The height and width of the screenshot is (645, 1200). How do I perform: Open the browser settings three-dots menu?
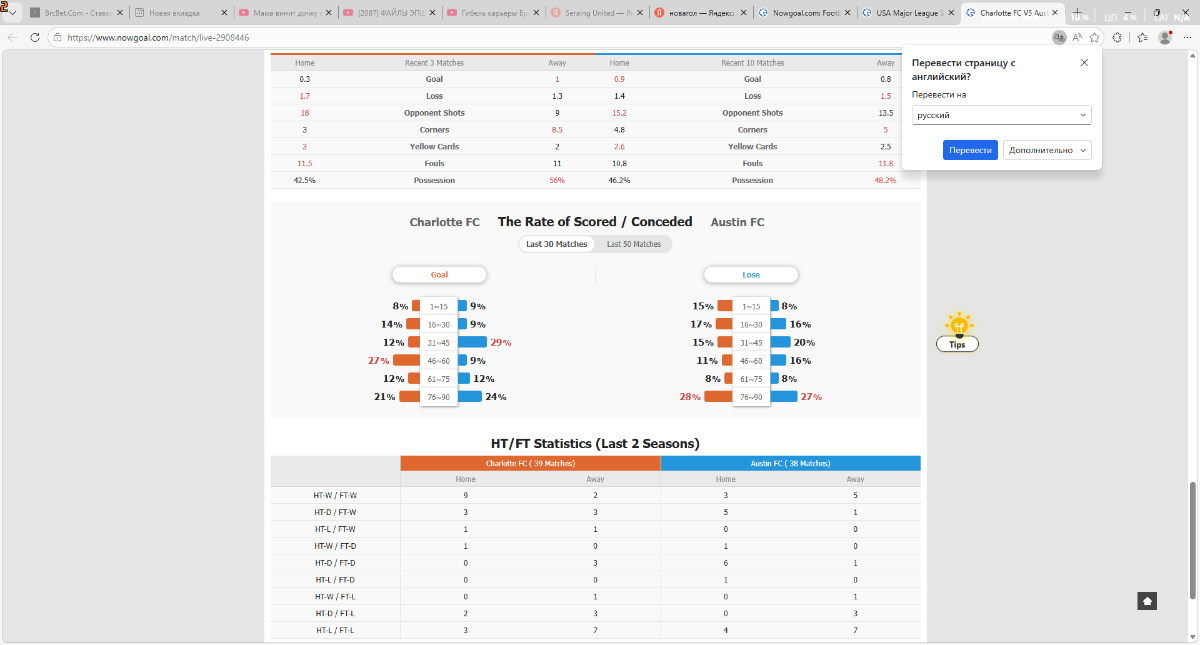click(1185, 37)
